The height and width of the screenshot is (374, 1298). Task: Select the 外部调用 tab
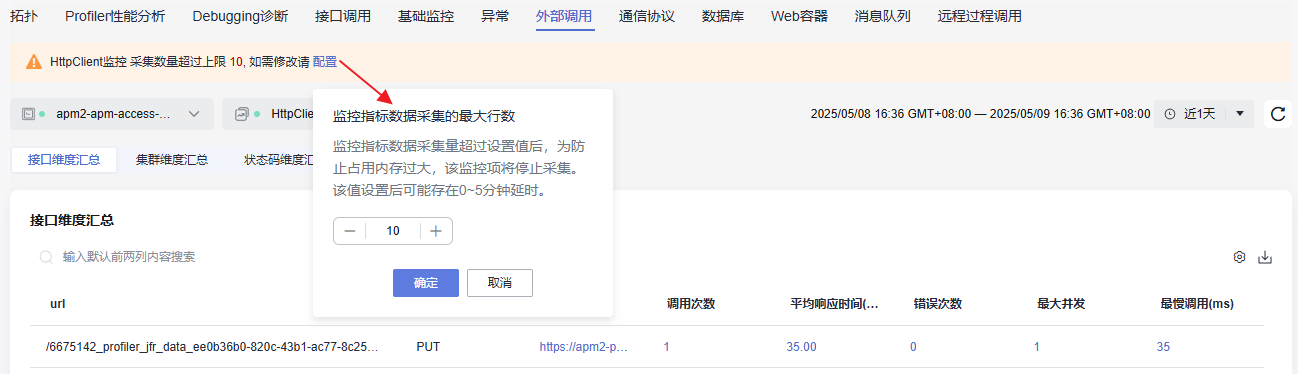click(563, 16)
